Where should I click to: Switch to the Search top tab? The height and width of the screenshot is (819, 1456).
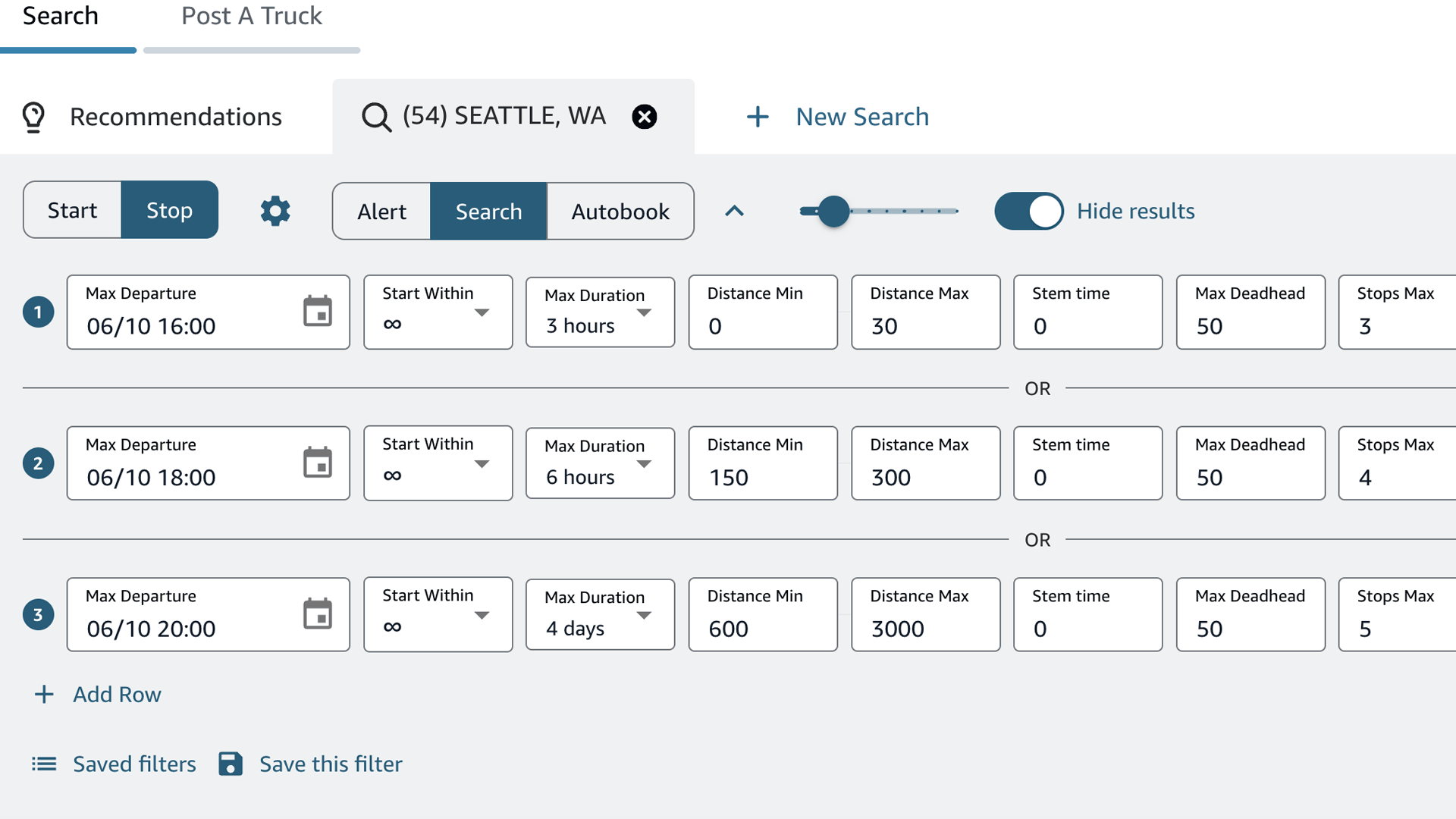click(x=61, y=17)
